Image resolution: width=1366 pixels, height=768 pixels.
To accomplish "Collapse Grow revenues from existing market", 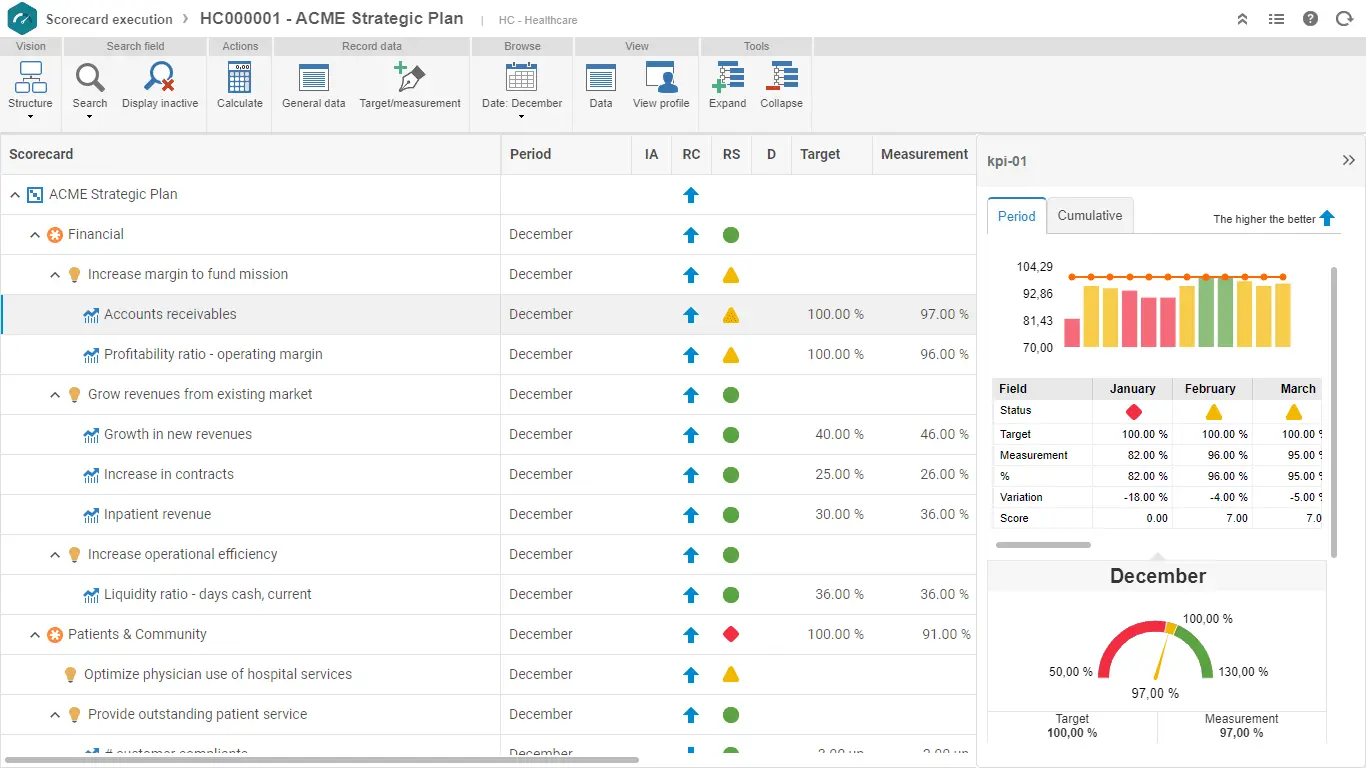I will tap(55, 395).
